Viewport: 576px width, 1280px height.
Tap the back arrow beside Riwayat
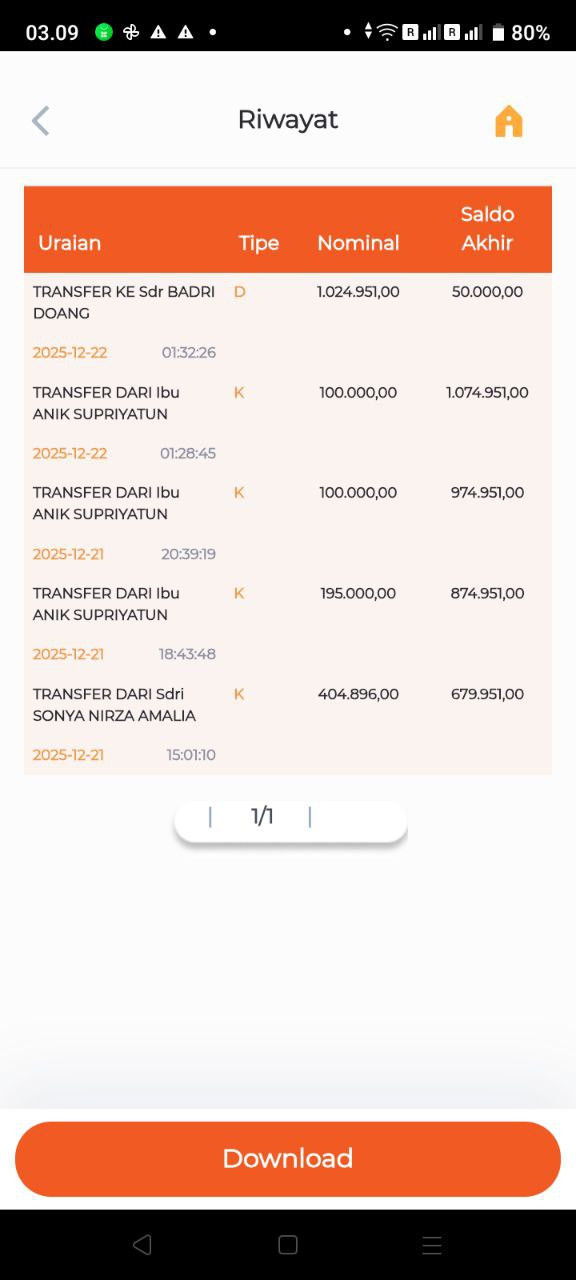point(40,121)
